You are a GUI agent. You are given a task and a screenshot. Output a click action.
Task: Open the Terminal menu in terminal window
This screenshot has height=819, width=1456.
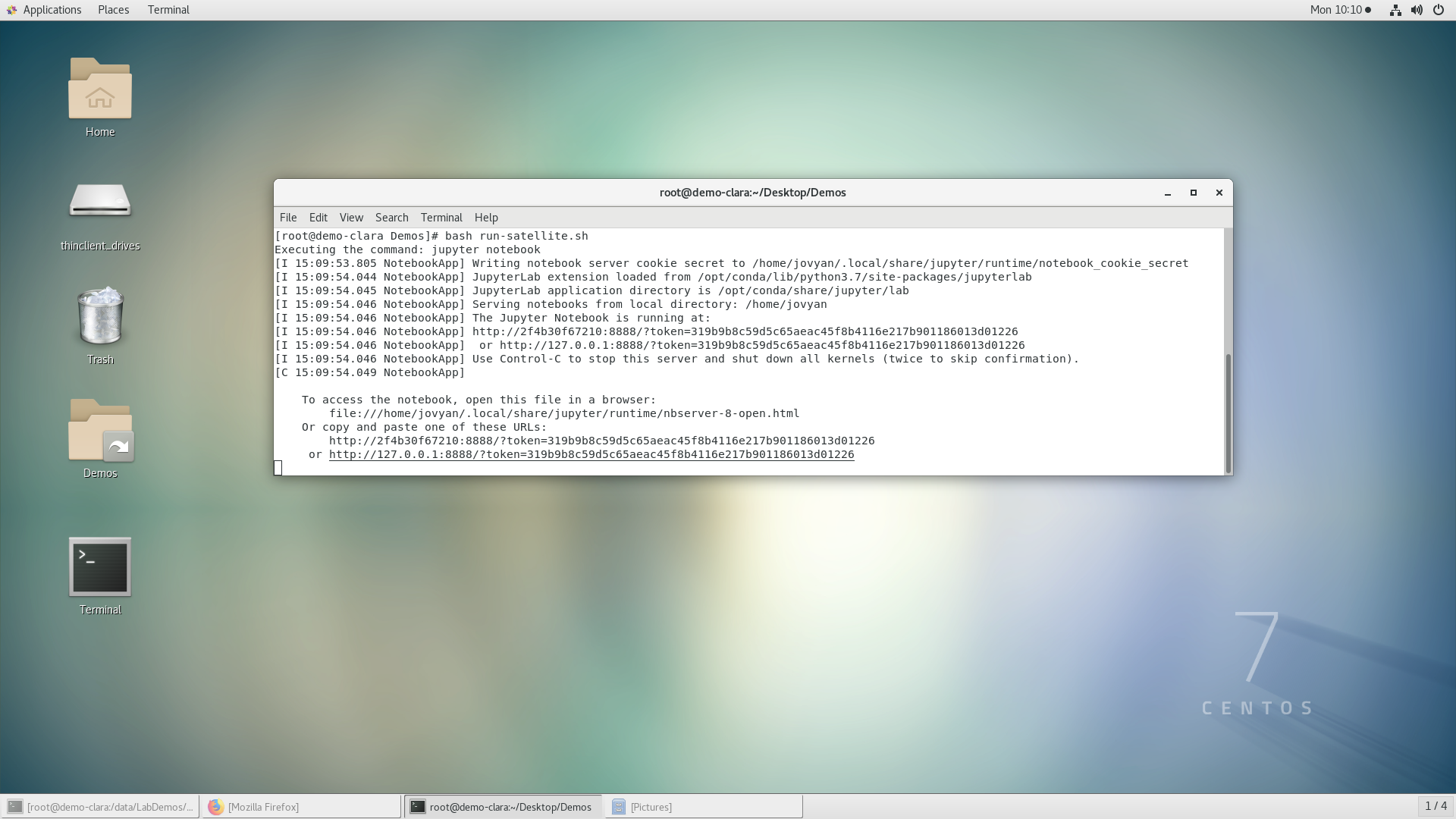pyautogui.click(x=441, y=217)
